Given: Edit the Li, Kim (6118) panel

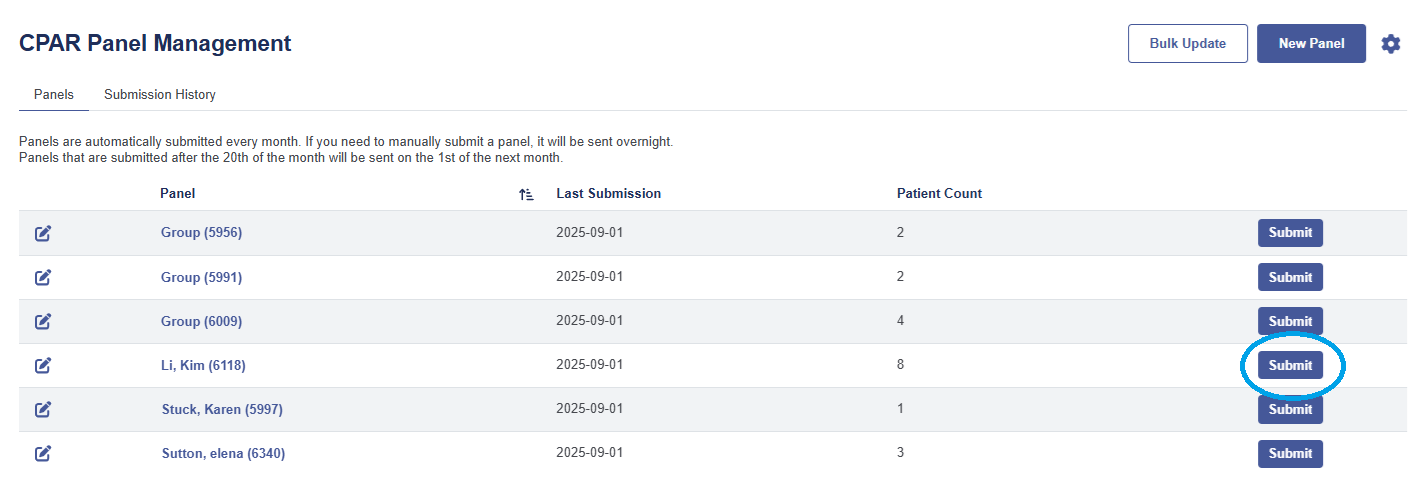Looking at the screenshot, I should click(x=43, y=365).
